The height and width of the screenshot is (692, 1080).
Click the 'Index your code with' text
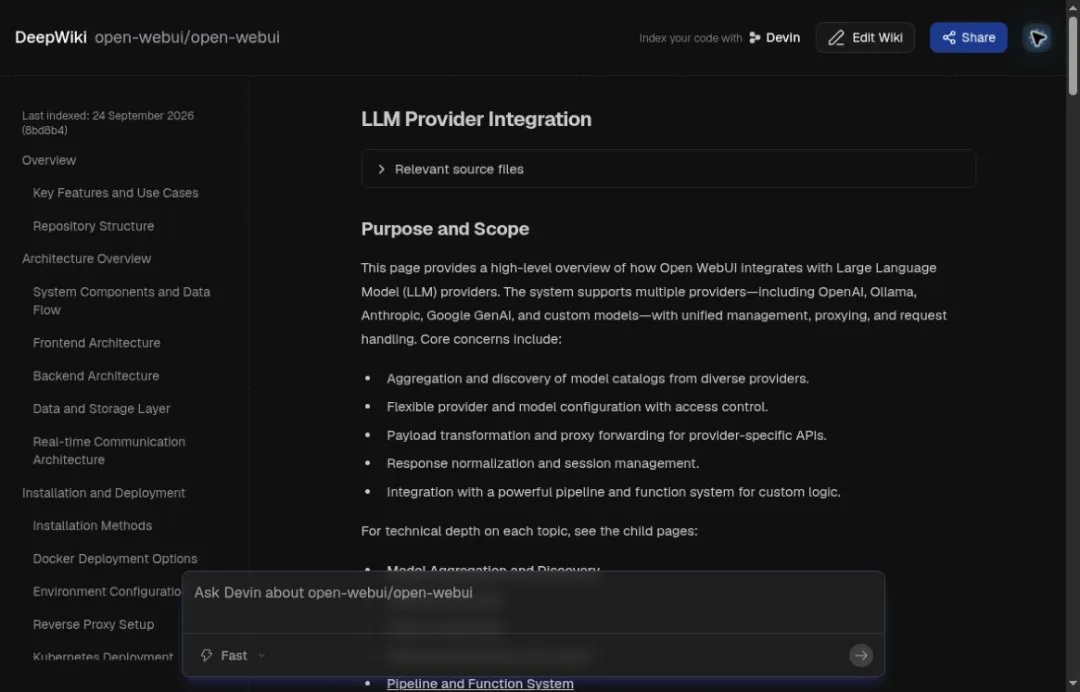[x=690, y=38]
